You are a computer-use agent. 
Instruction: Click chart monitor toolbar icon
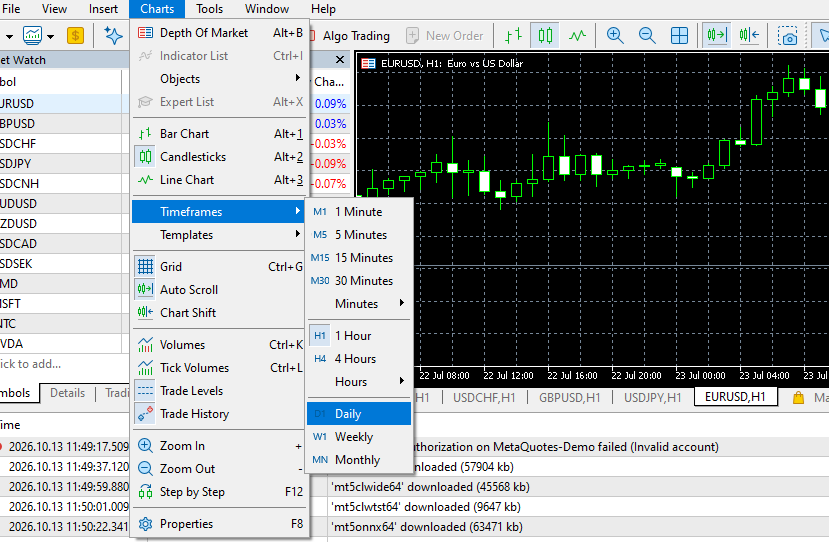tap(32, 36)
